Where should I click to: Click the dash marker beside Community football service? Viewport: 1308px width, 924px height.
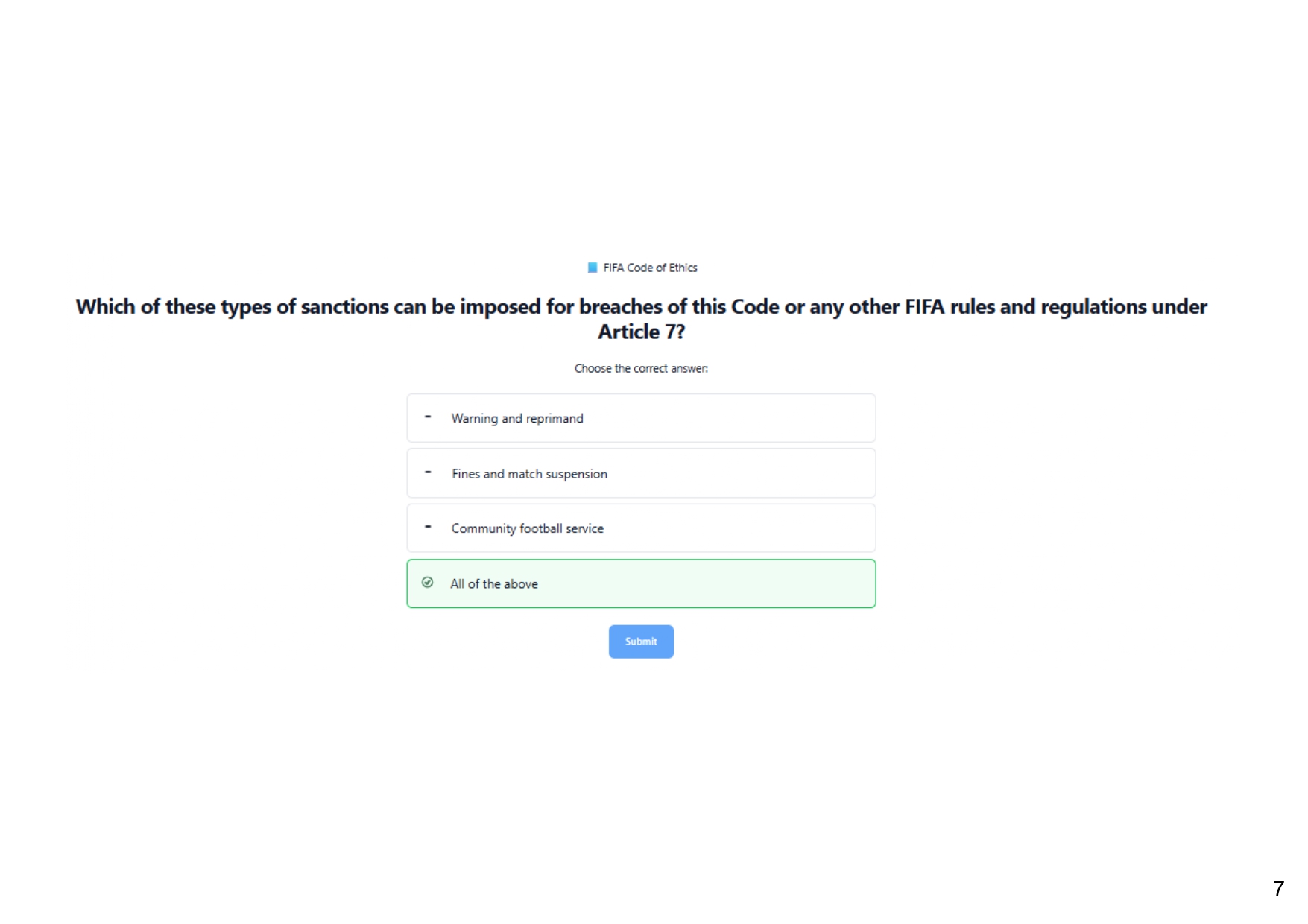pyautogui.click(x=428, y=527)
